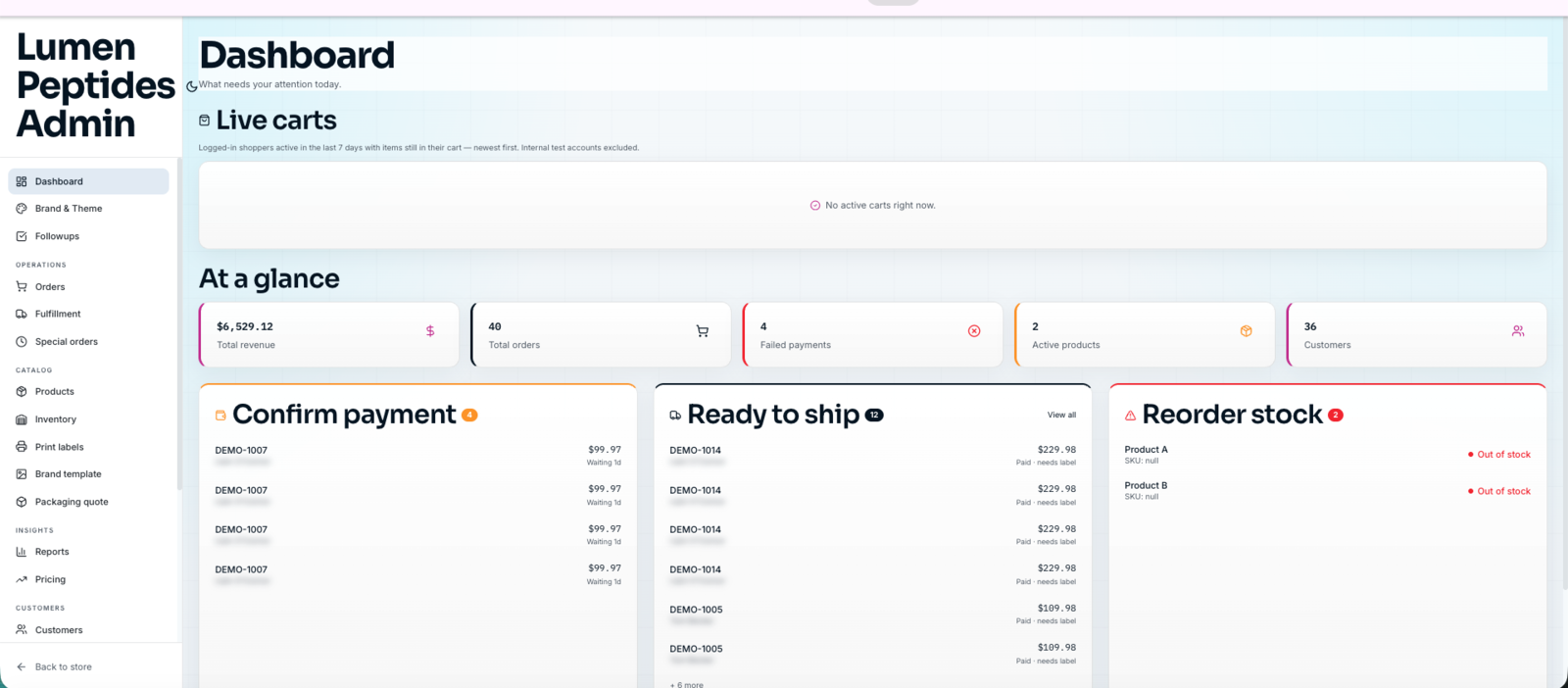Click the 'Ready to ship' heading text
Image resolution: width=1568 pixels, height=688 pixels.
coord(773,415)
